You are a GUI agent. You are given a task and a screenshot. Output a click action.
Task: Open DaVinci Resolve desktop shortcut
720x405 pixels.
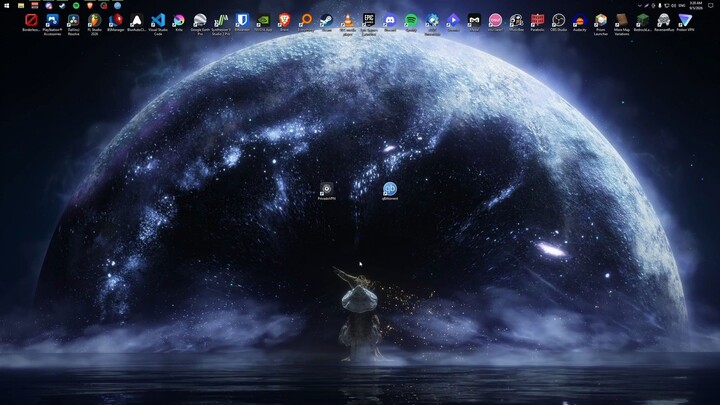[x=73, y=23]
